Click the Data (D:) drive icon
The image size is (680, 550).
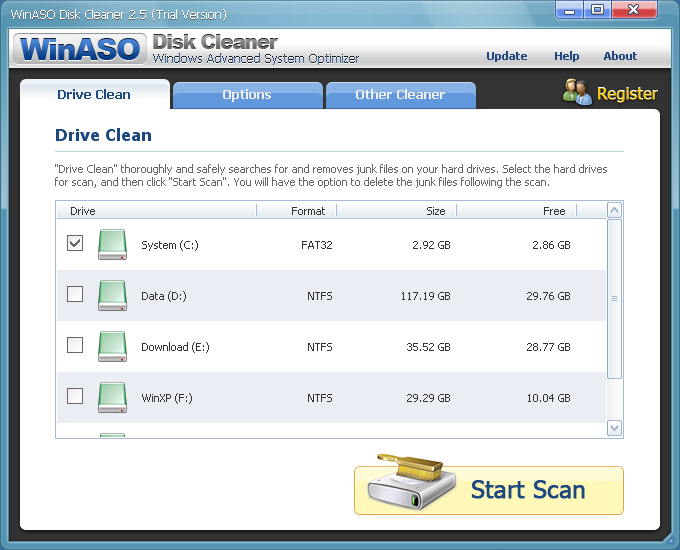(112, 295)
